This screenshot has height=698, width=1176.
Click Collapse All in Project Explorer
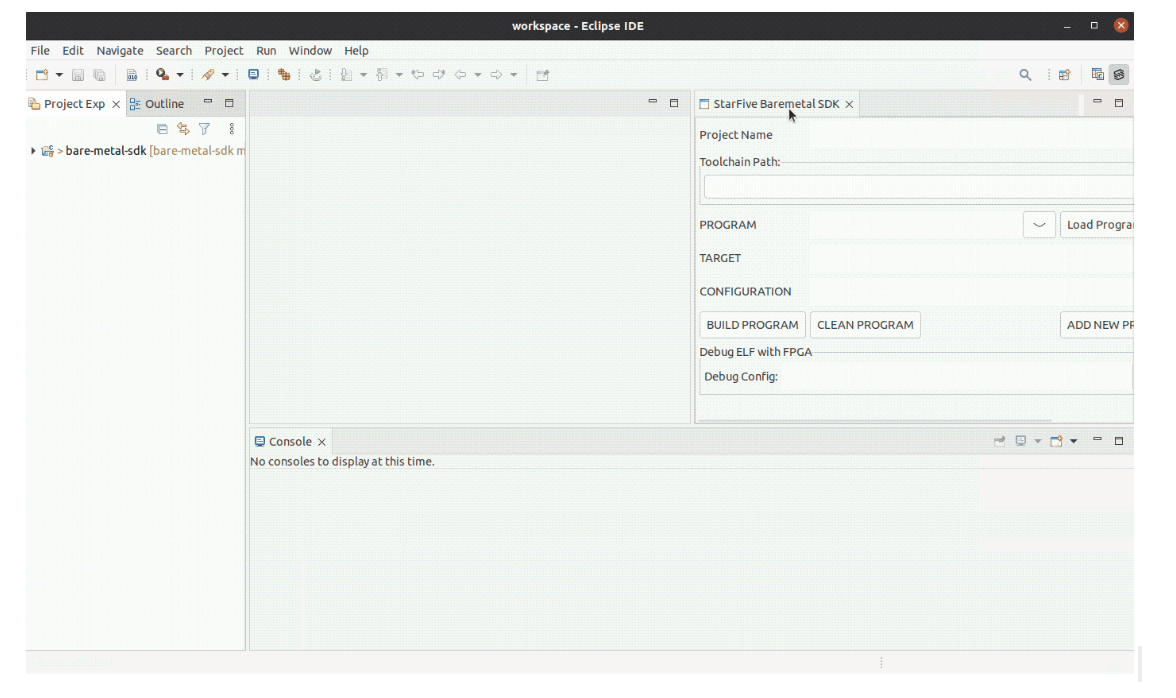tap(162, 129)
